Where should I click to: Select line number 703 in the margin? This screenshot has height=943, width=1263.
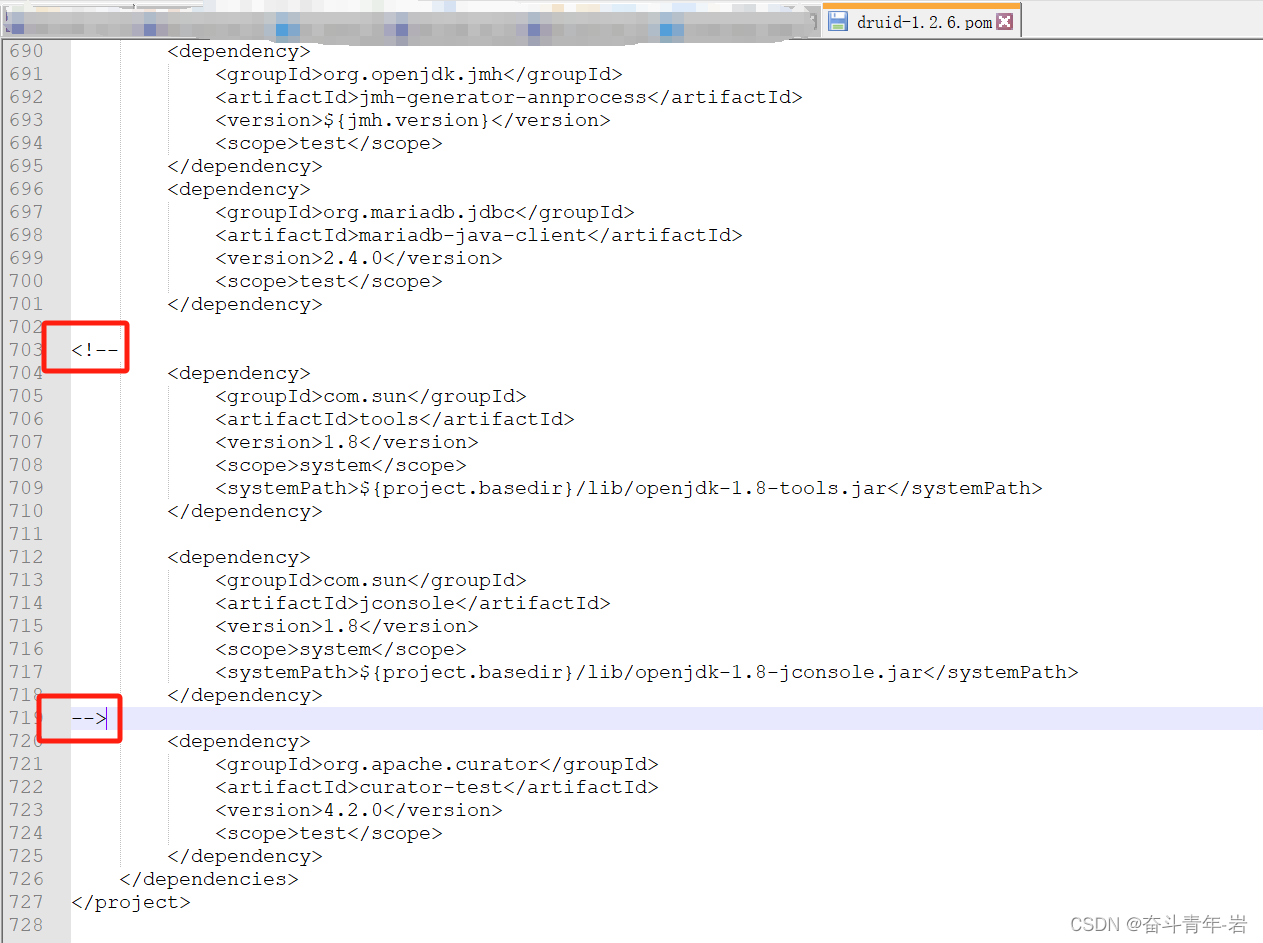(26, 349)
